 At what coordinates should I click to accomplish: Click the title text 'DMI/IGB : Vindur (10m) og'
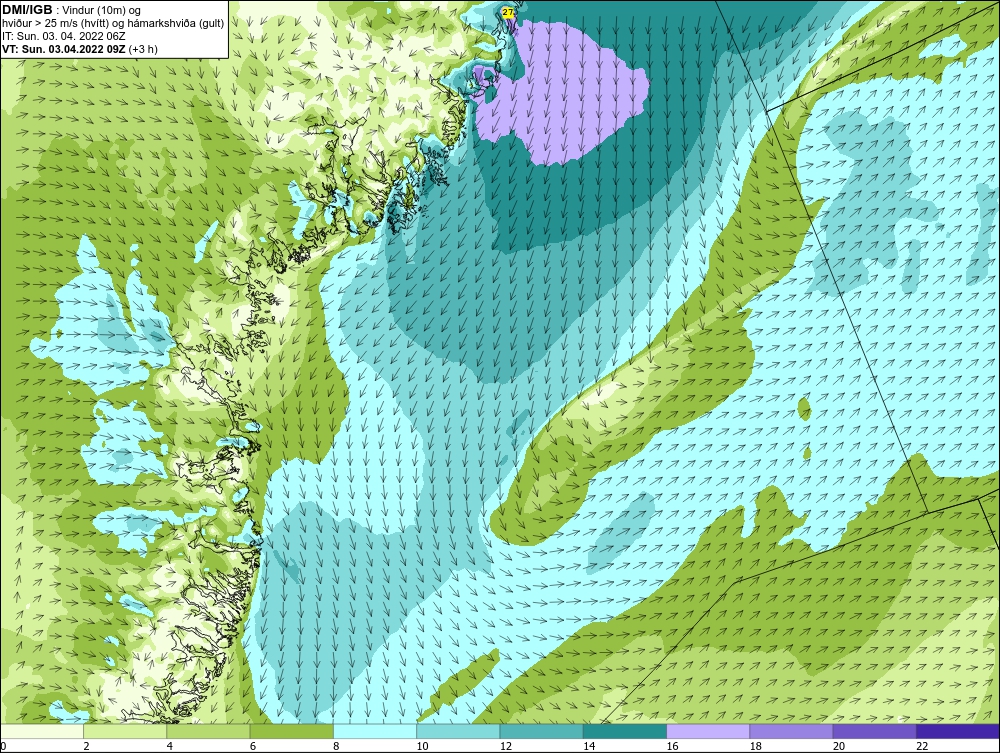[x=72, y=10]
